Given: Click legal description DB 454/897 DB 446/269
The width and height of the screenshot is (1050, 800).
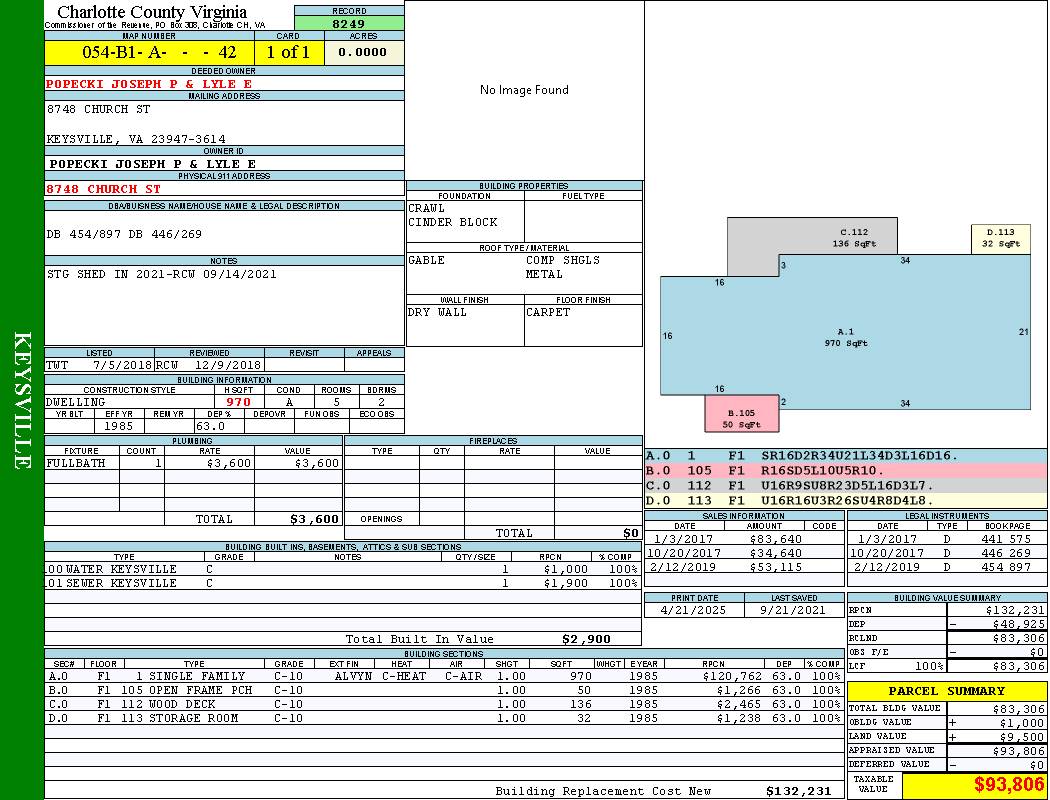Looking at the screenshot, I should [124, 234].
